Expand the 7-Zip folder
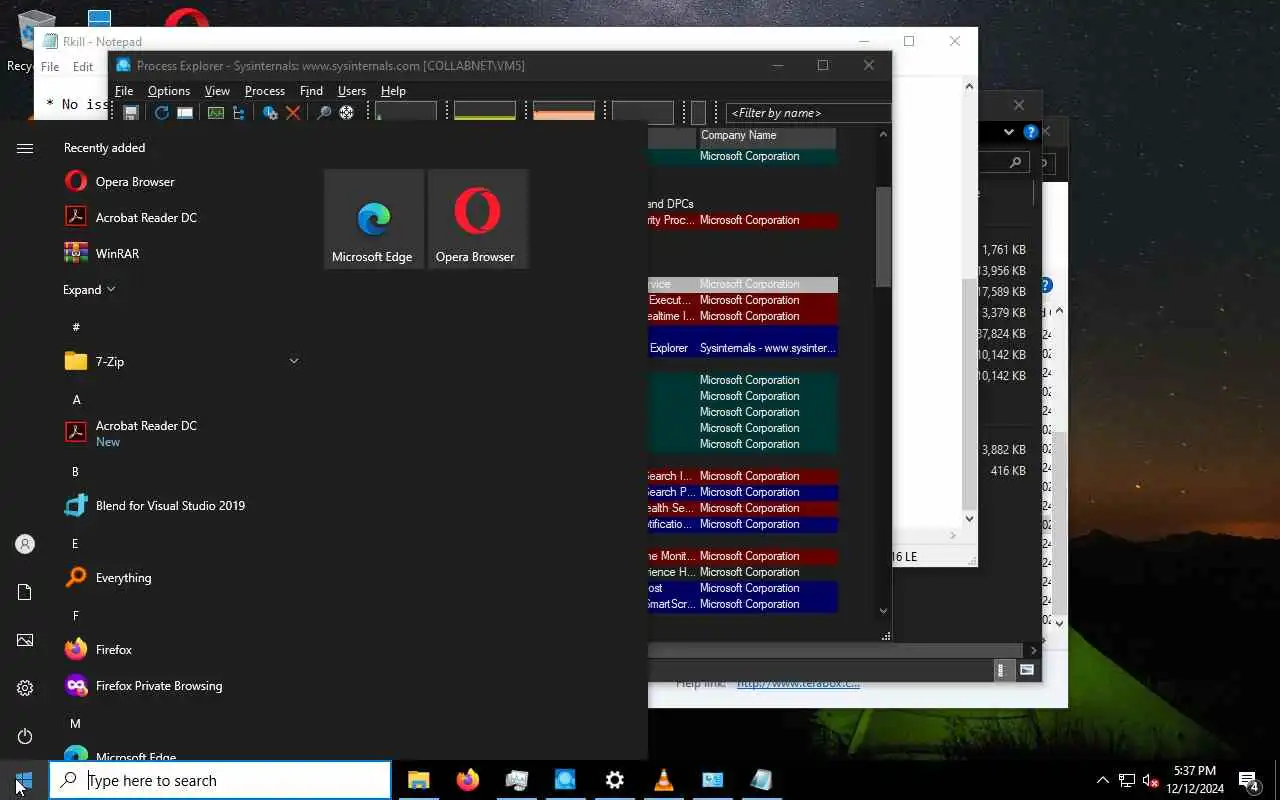The width and height of the screenshot is (1280, 800). pos(294,361)
